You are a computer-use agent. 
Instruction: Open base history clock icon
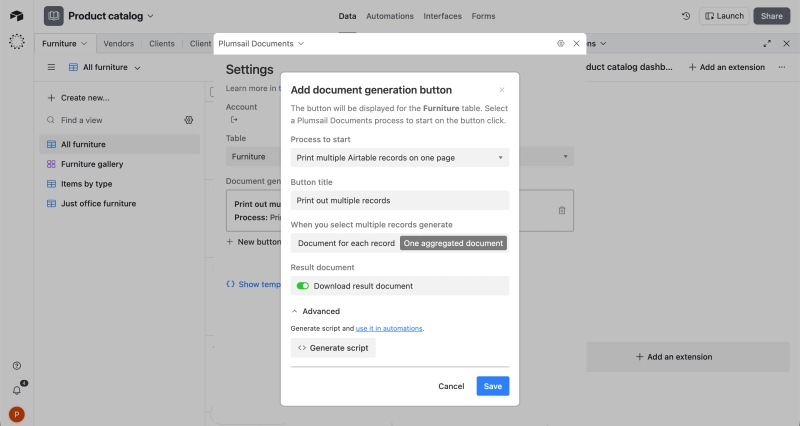pos(686,16)
